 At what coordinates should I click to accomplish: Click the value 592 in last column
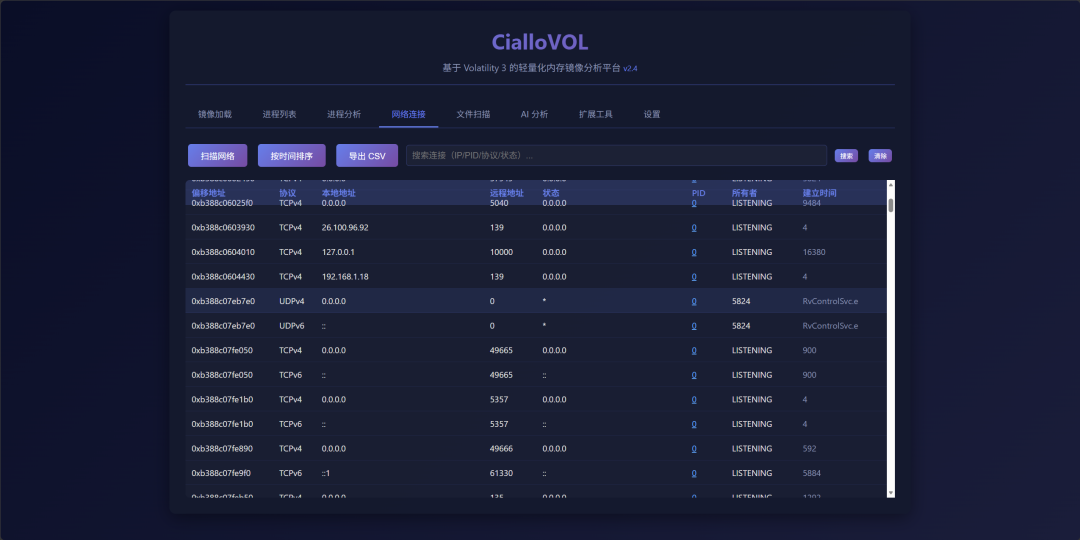coord(809,448)
